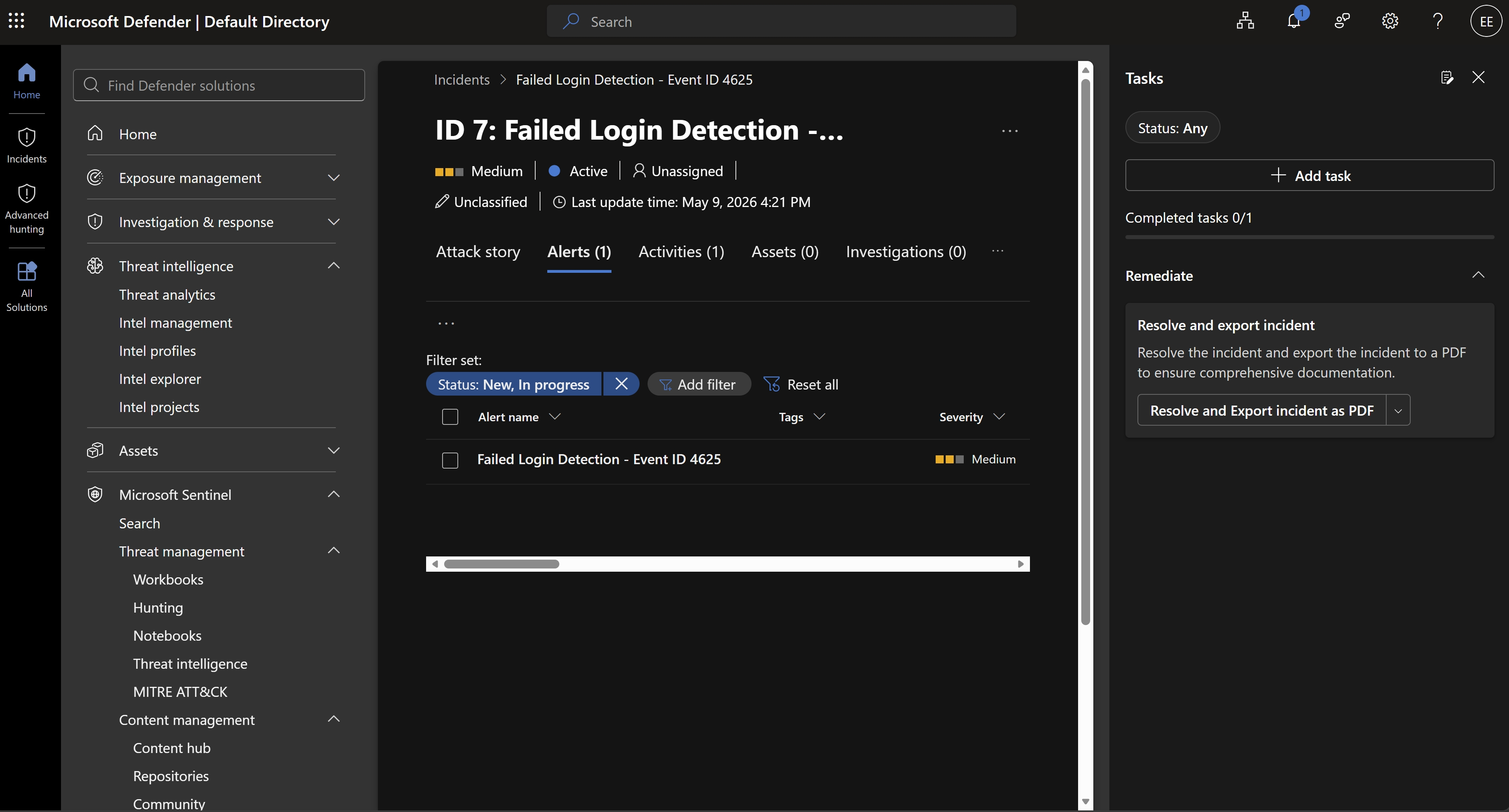Click the Exposure management icon
Viewport: 1509px width, 812px height.
click(x=95, y=177)
